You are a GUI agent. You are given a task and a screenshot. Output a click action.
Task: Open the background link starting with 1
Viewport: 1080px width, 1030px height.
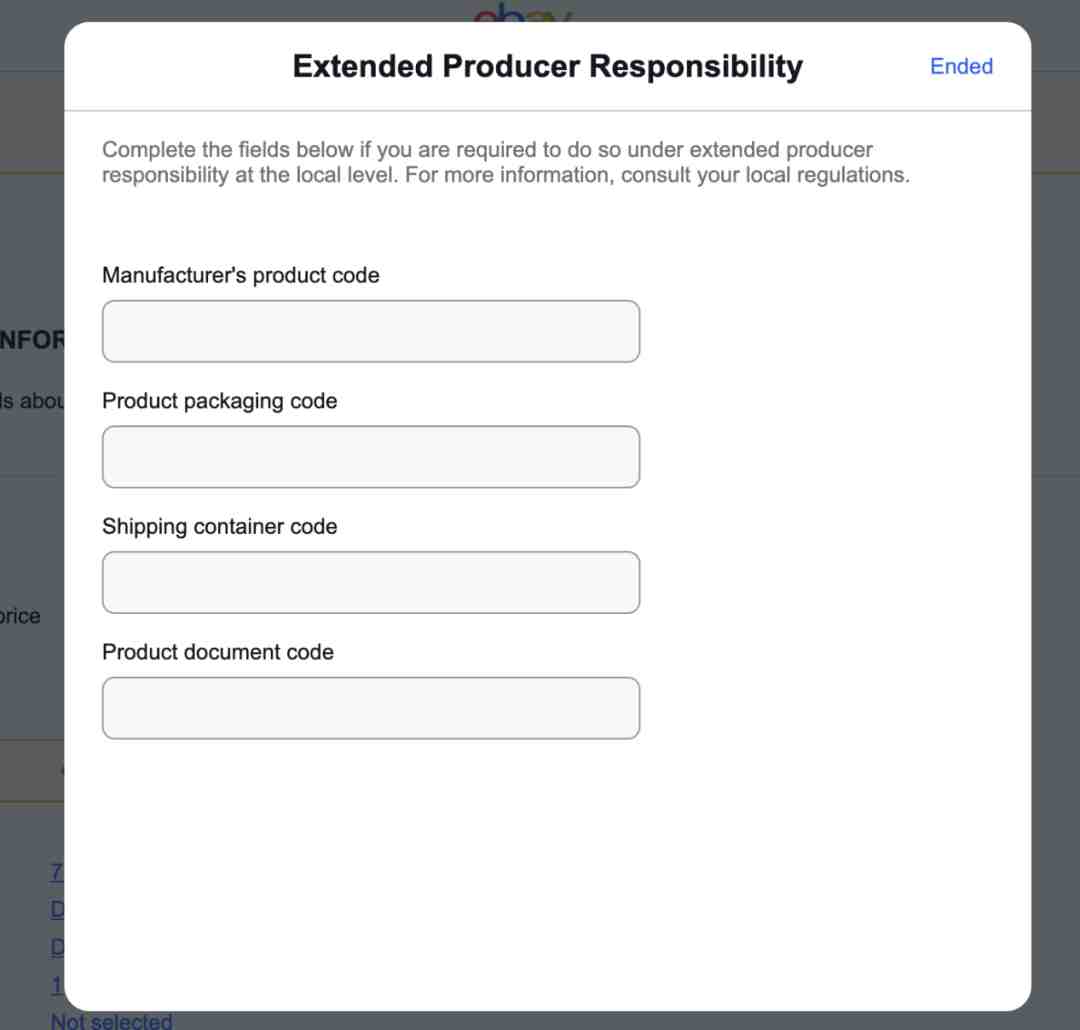[x=56, y=985]
